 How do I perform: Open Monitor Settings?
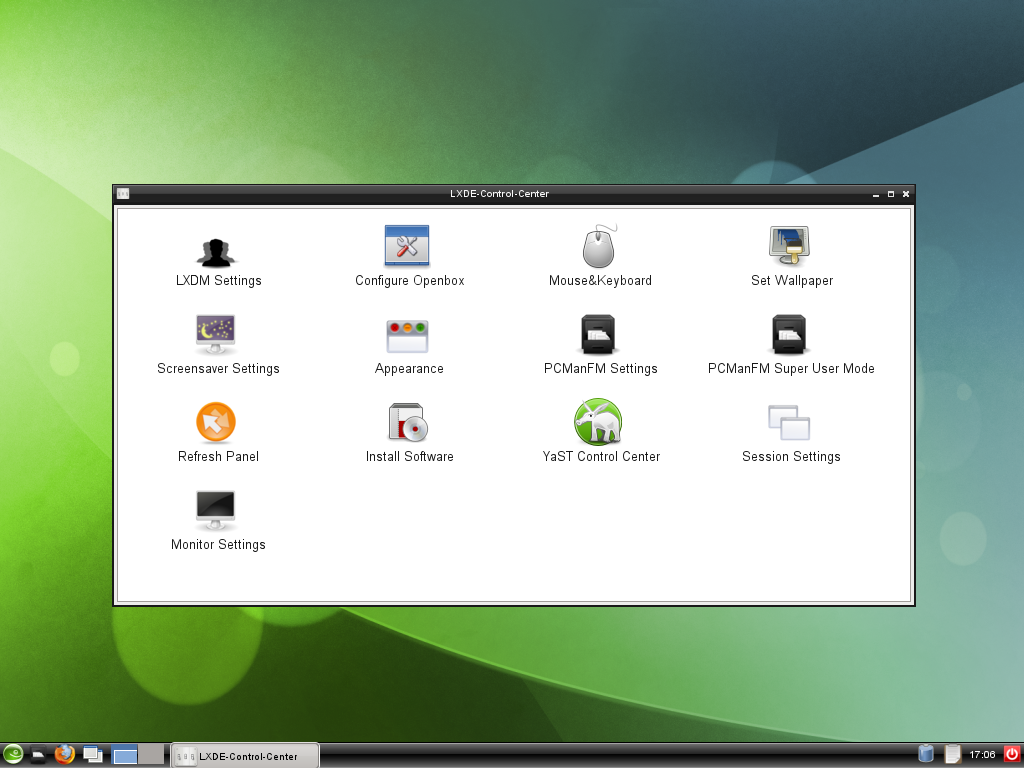(216, 511)
